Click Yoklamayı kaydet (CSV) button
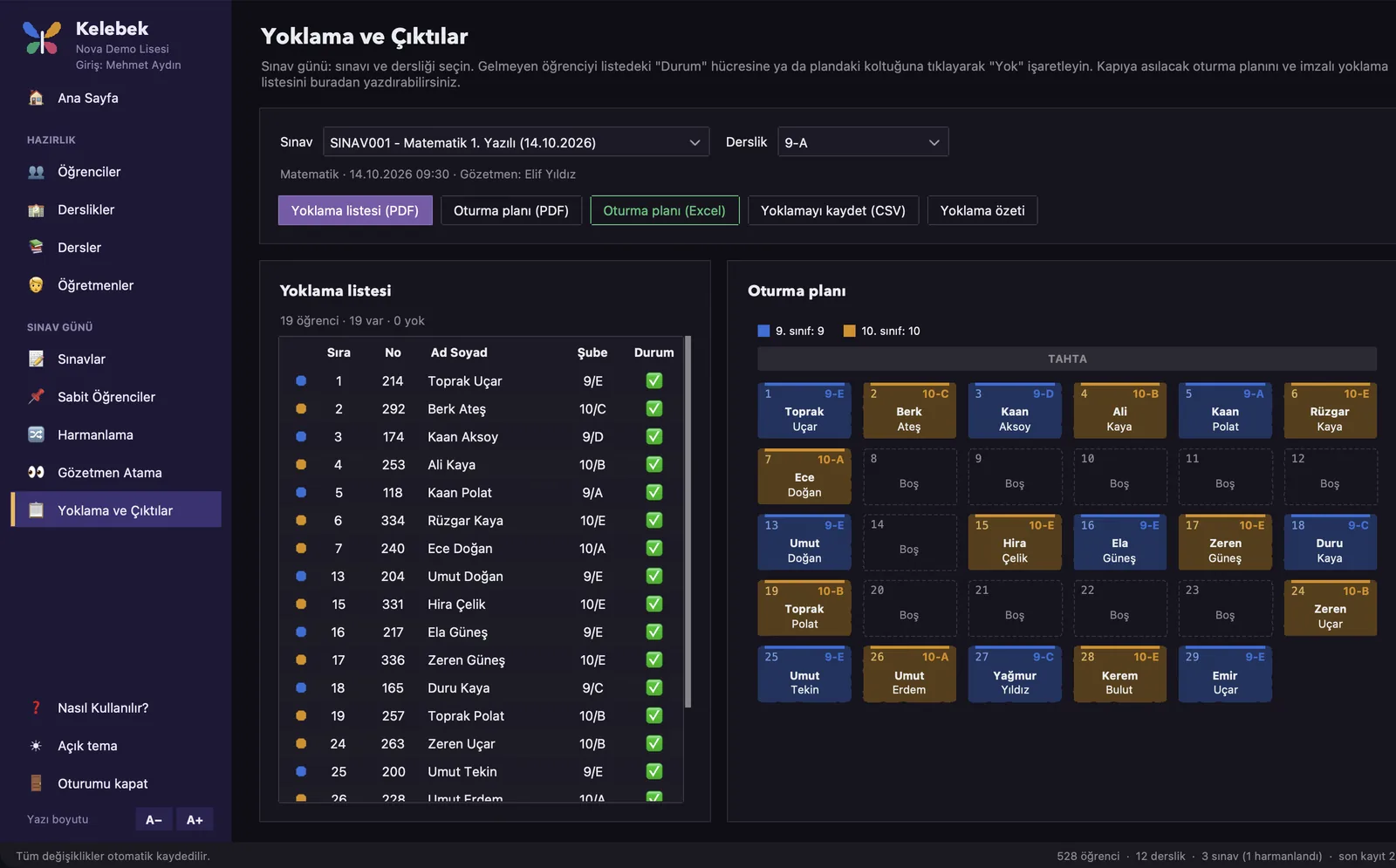Screen dimensions: 1396x868 point(833,210)
